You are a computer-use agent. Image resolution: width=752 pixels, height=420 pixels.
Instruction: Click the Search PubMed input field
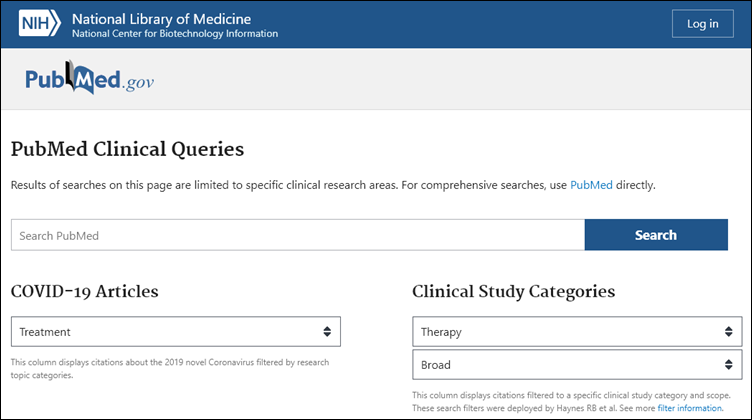click(x=298, y=235)
